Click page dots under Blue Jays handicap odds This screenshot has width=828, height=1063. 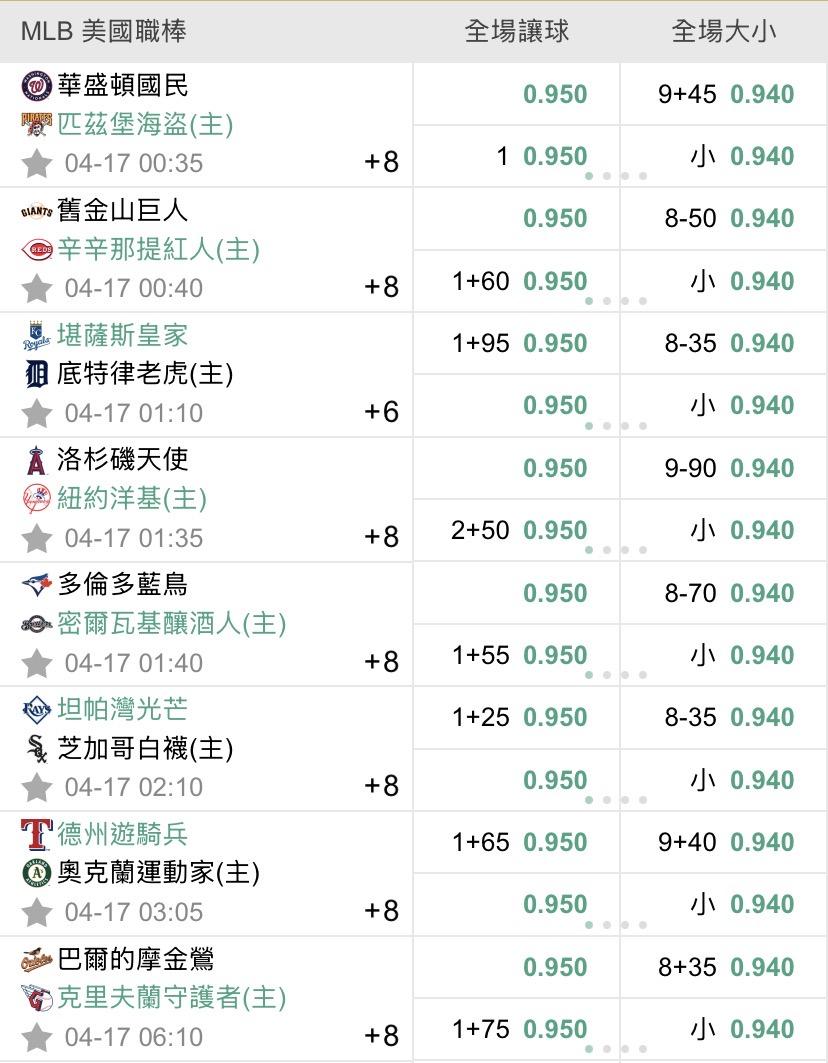(x=616, y=675)
